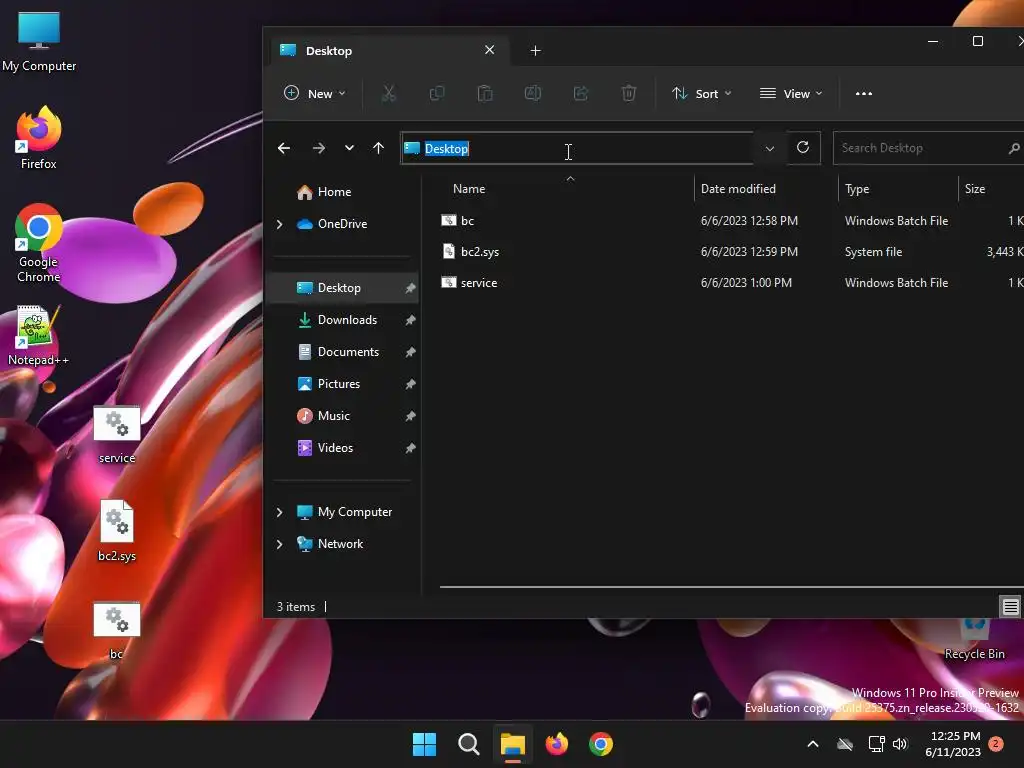Screen dimensions: 1024x768
Task: Select the service file on the desktop
Action: 117,436
